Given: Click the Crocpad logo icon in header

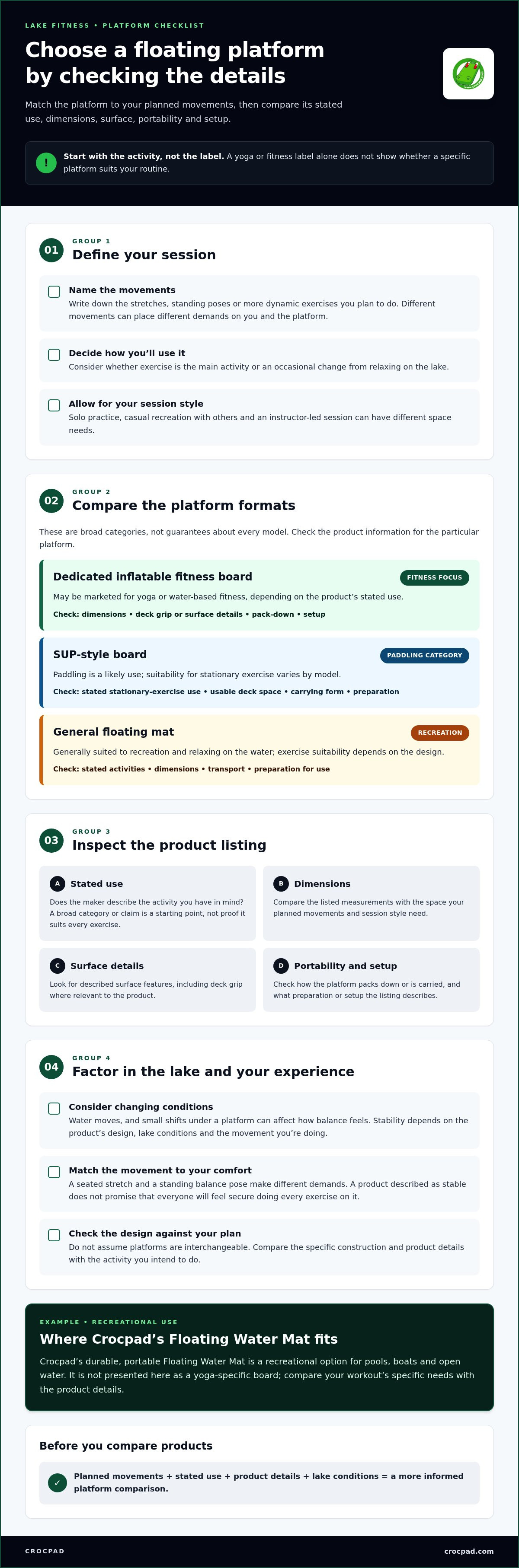Looking at the screenshot, I should (468, 73).
